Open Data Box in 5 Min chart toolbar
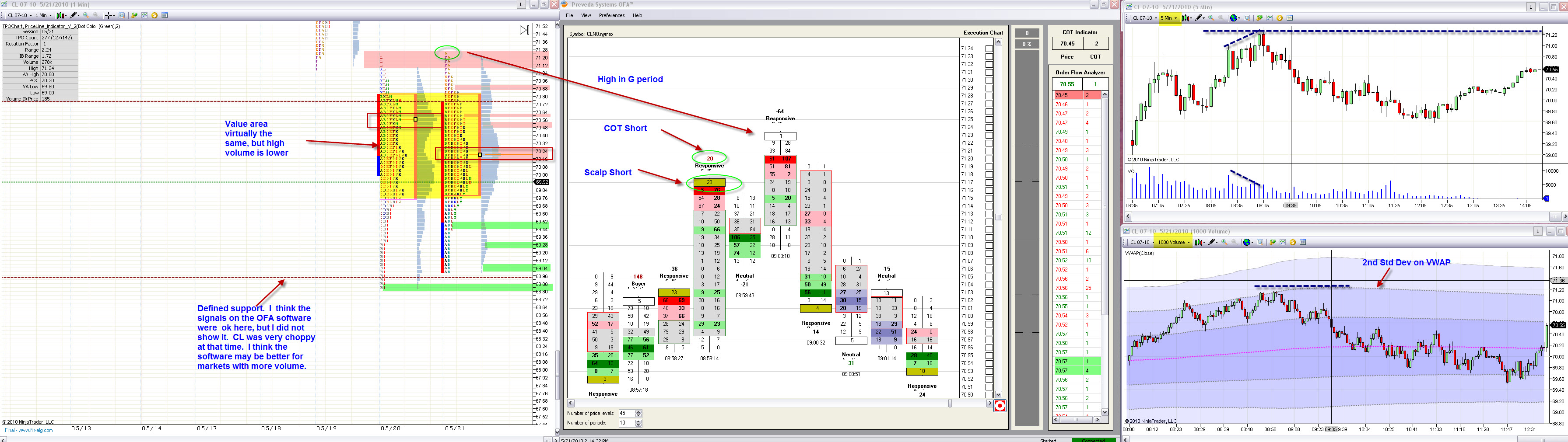Screen dimensions: 1568x442 pyautogui.click(x=1247, y=17)
